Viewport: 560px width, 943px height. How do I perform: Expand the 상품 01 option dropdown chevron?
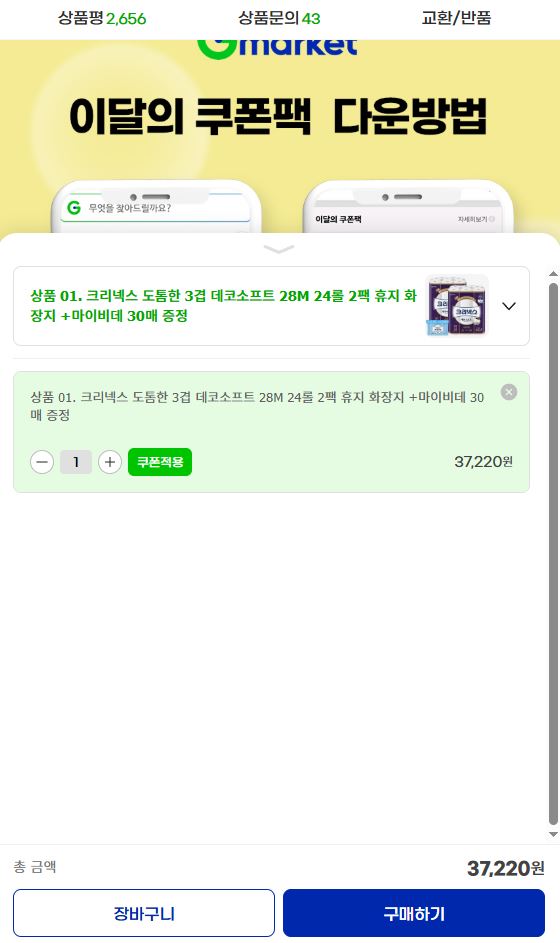point(509,306)
